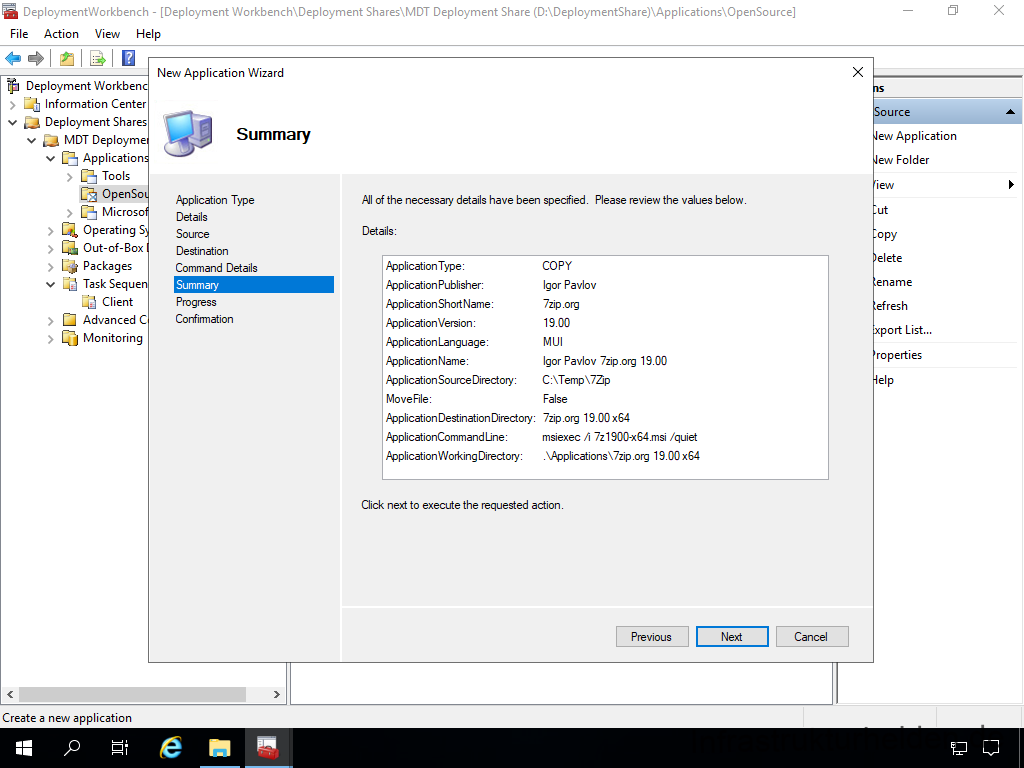Click the Monitoring node icon

coord(70,338)
